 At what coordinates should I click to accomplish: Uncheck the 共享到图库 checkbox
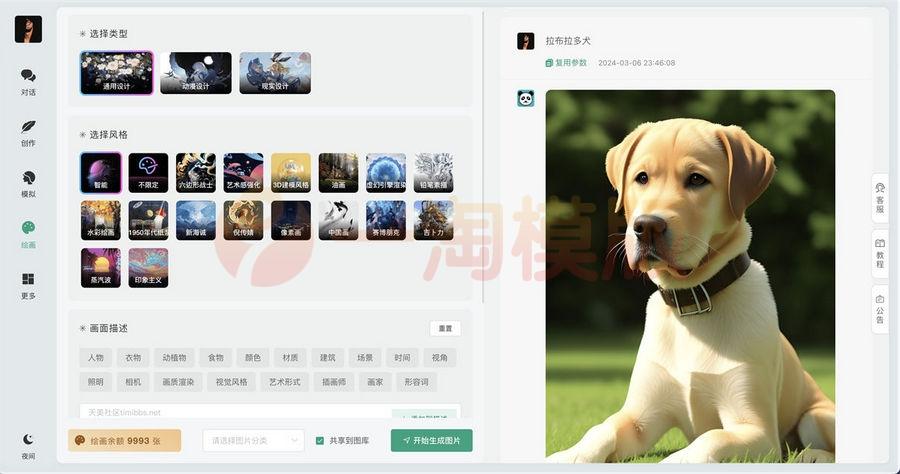320,440
